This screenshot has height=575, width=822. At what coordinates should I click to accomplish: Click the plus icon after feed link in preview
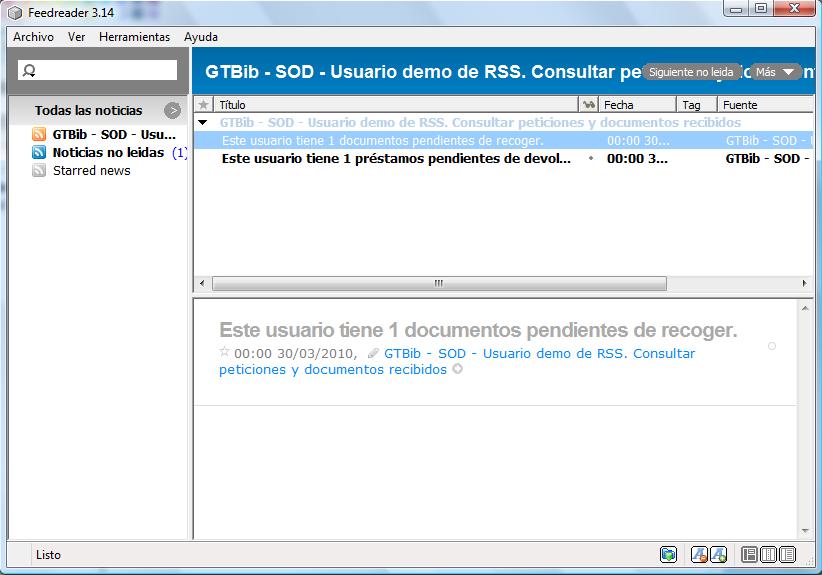(x=458, y=369)
